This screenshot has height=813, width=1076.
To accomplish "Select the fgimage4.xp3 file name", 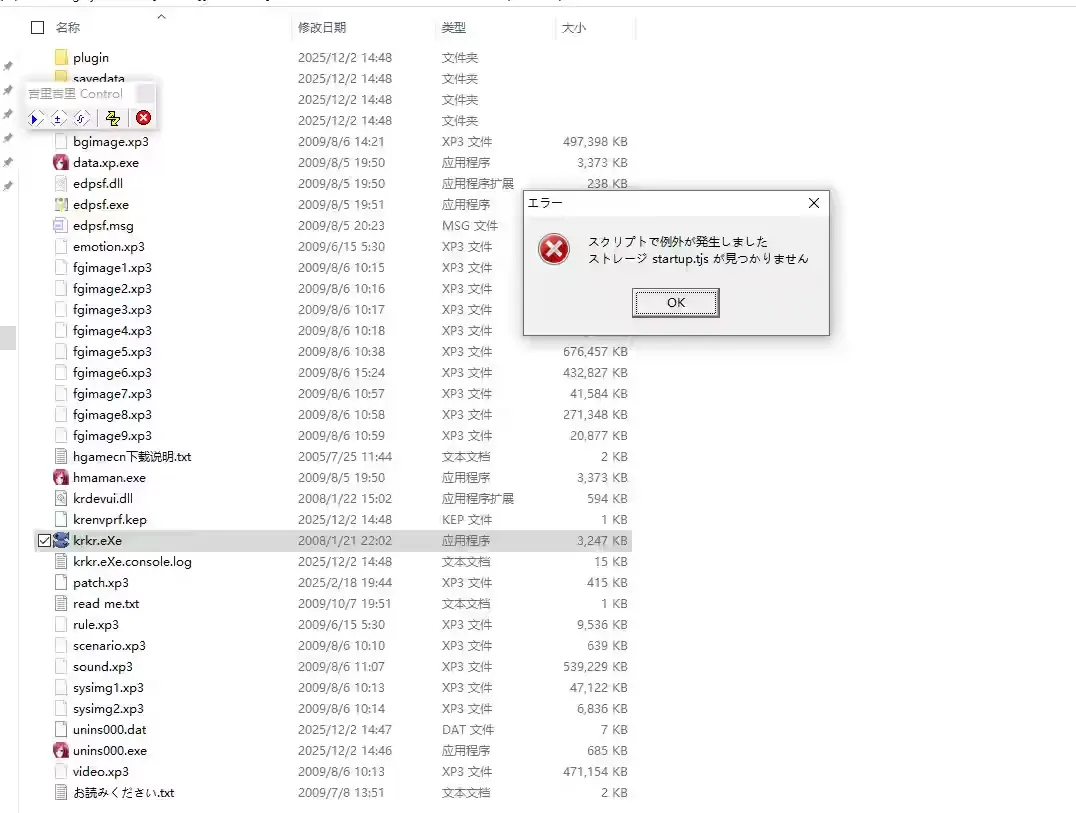I will (x=113, y=330).
